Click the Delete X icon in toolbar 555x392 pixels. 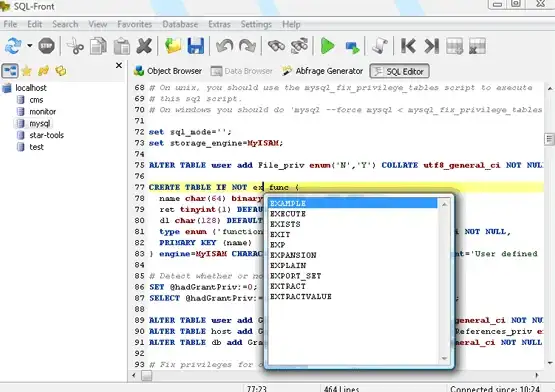(144, 46)
